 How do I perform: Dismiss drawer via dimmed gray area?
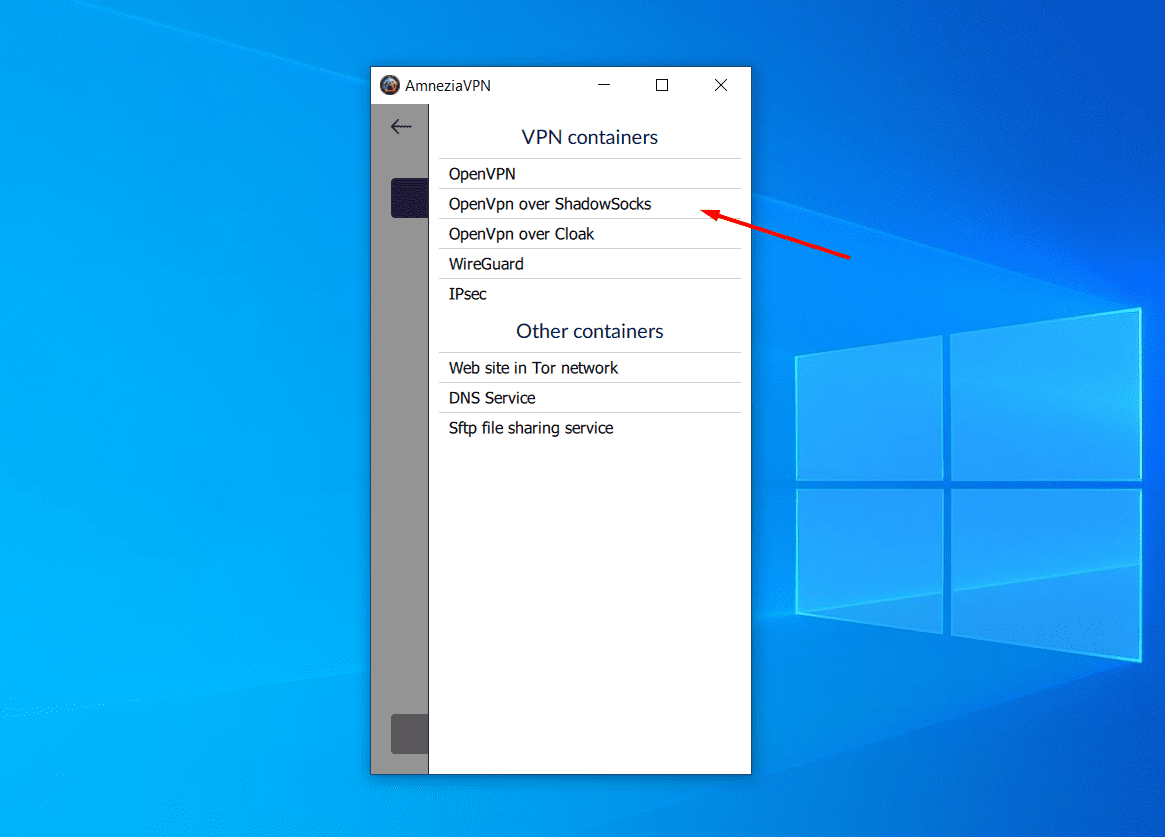click(399, 450)
